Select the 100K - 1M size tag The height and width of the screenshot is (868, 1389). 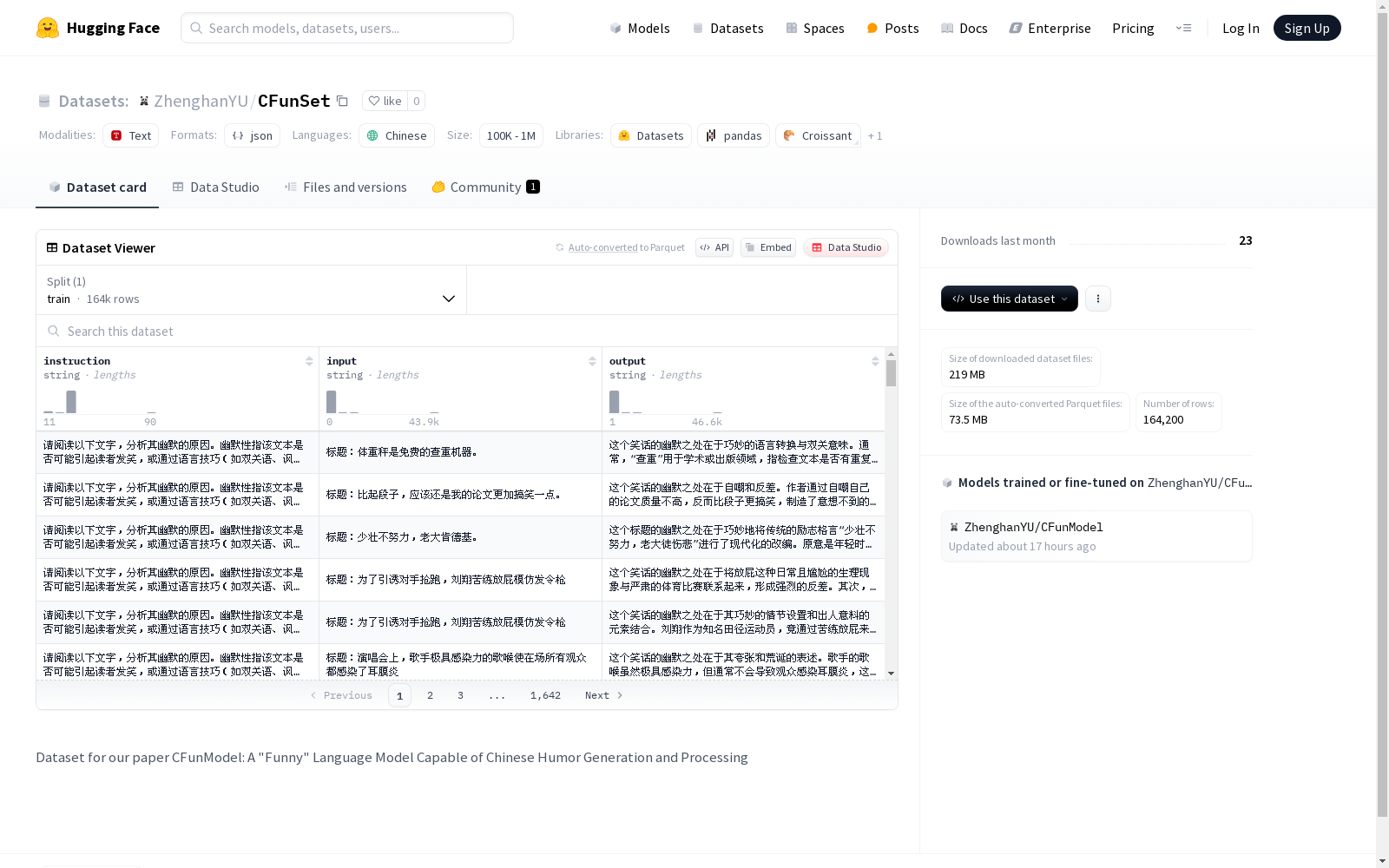click(x=510, y=135)
